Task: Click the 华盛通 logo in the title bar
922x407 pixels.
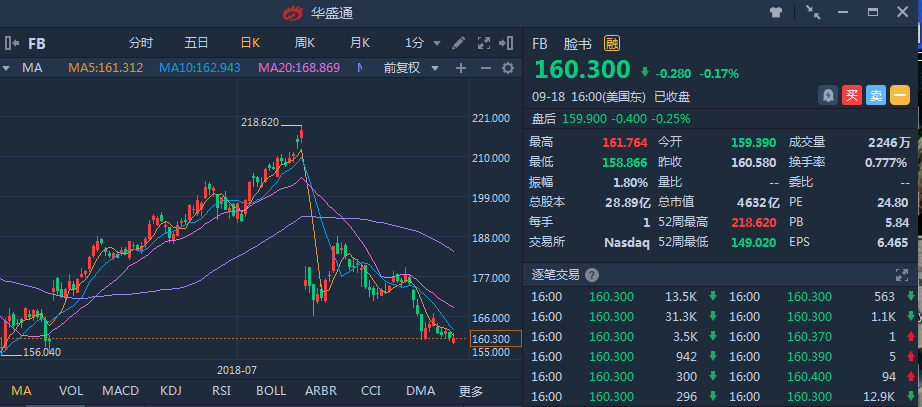Action: click(292, 12)
